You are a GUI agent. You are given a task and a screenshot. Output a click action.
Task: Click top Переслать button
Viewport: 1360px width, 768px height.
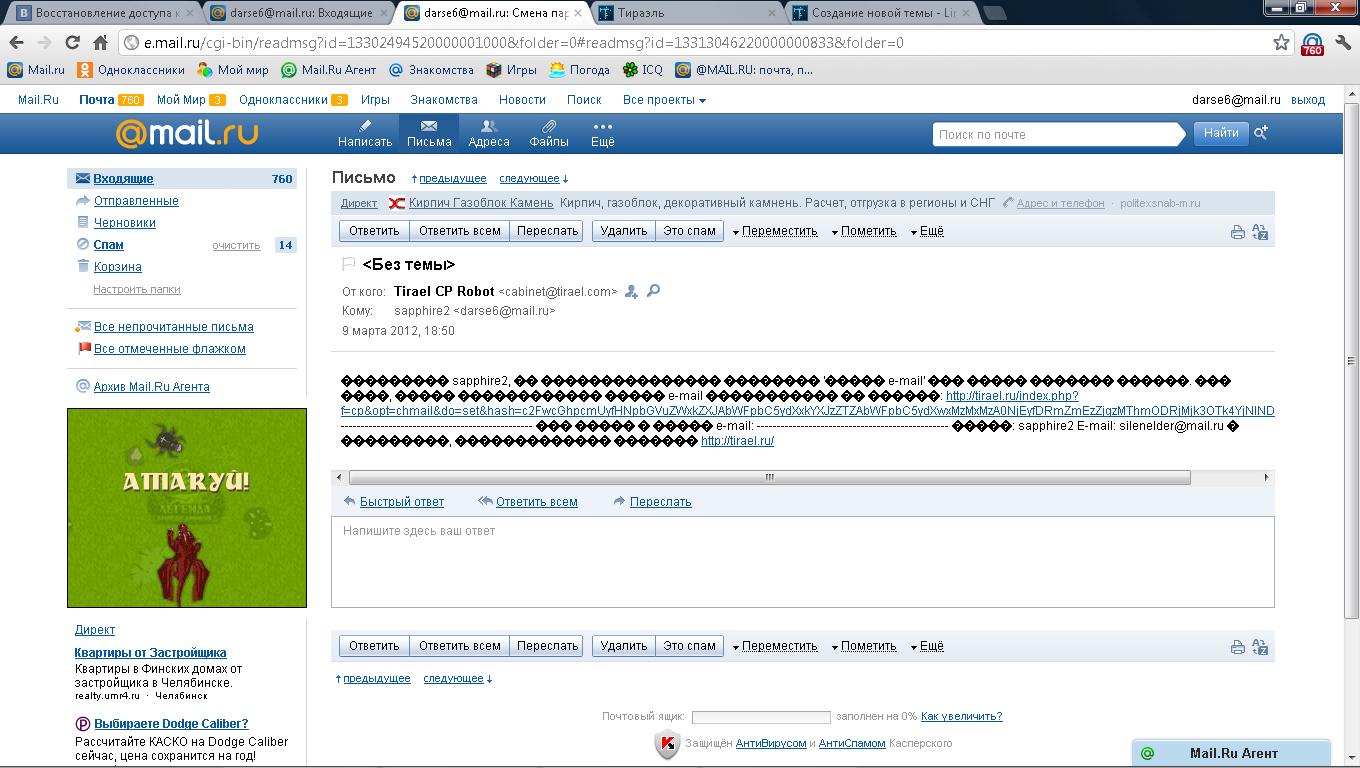click(547, 231)
